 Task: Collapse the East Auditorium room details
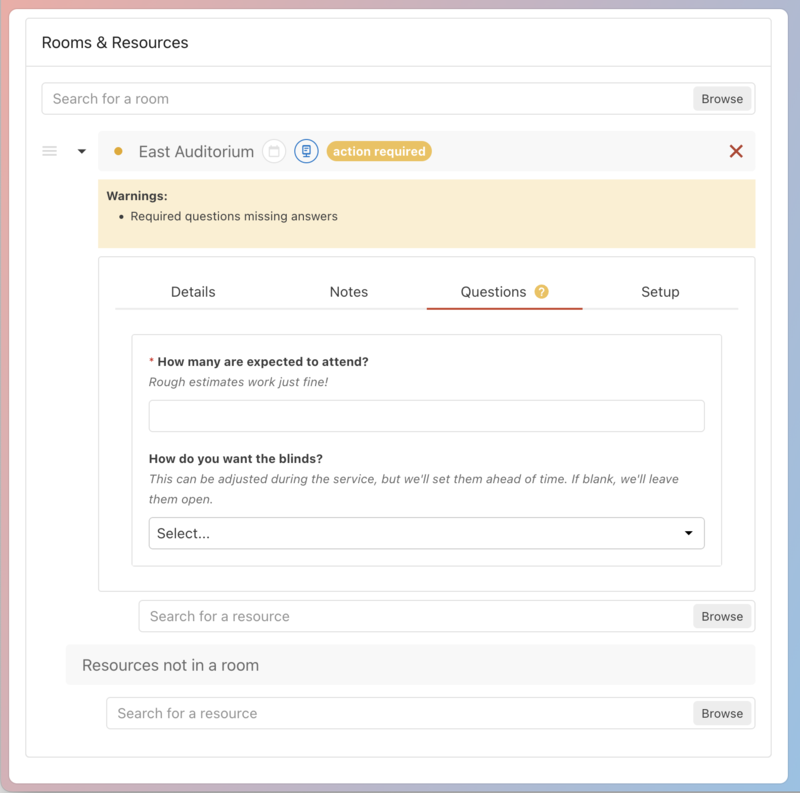pyautogui.click(x=82, y=152)
